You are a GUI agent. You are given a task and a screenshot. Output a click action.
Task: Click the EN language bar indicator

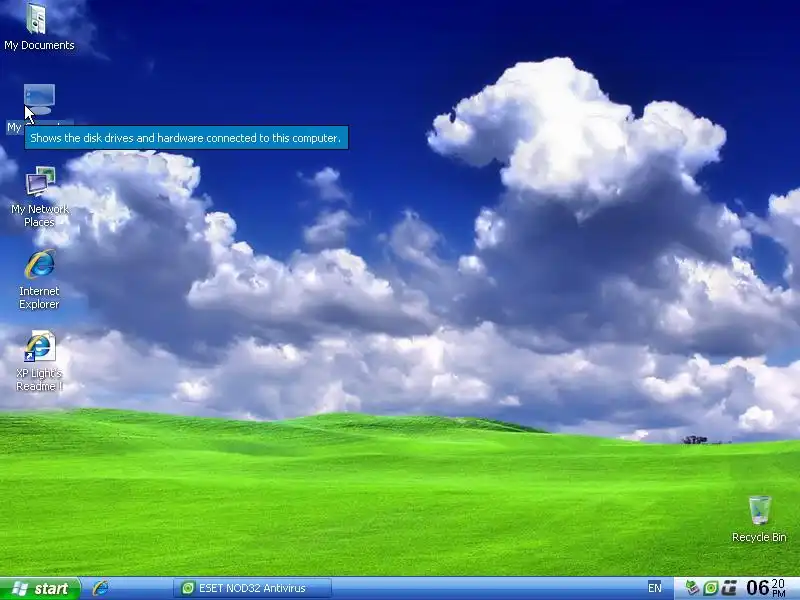(x=655, y=588)
